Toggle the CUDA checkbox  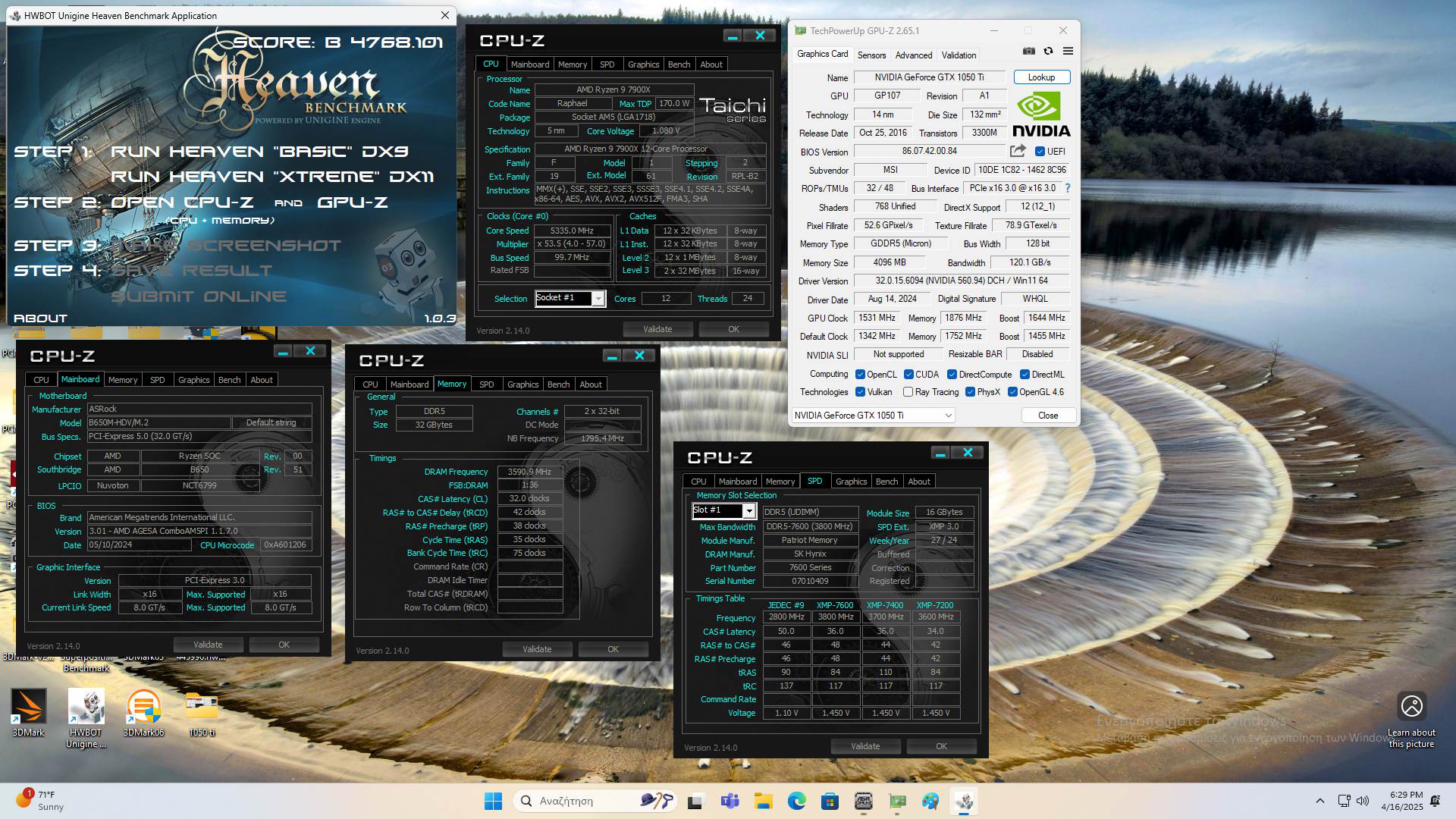click(x=908, y=375)
